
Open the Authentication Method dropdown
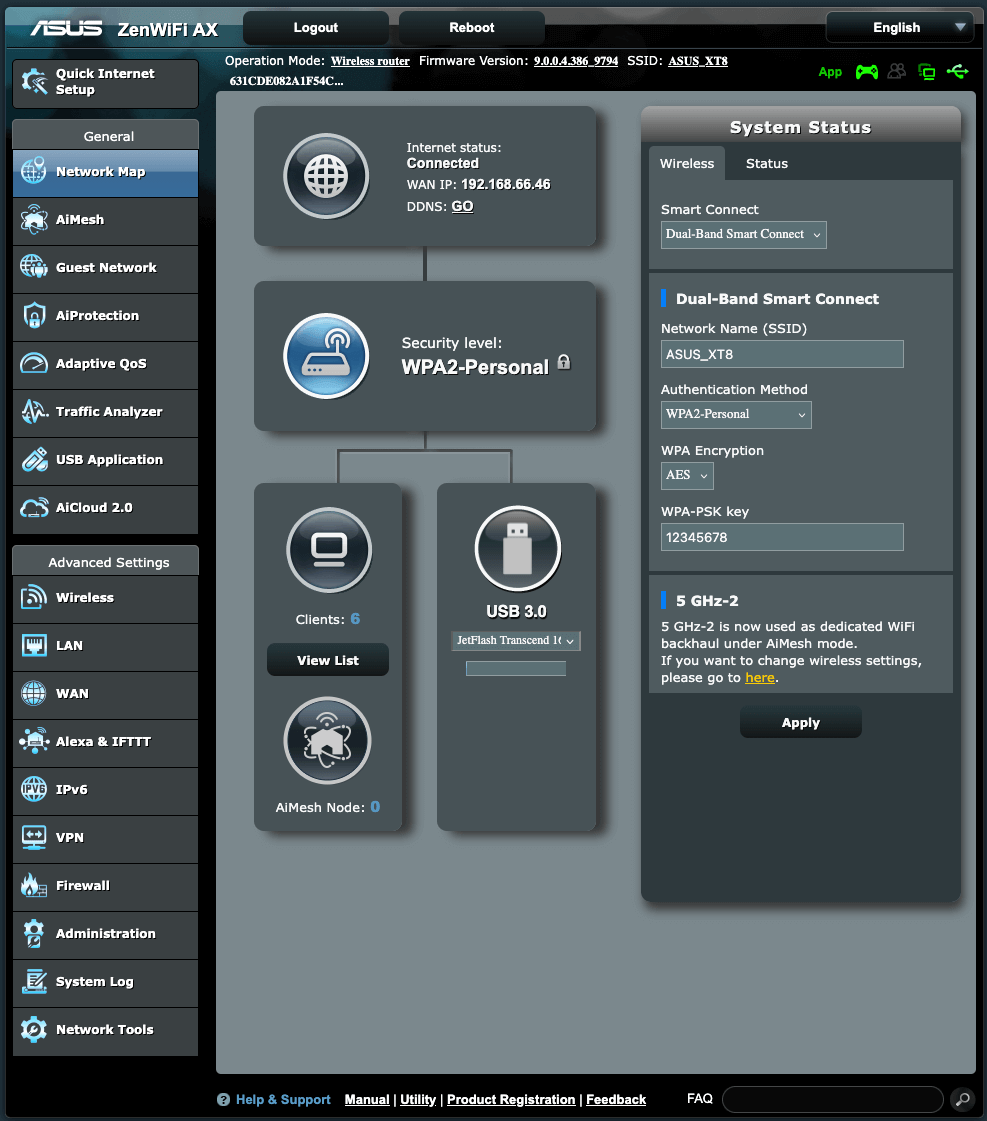[x=736, y=415]
